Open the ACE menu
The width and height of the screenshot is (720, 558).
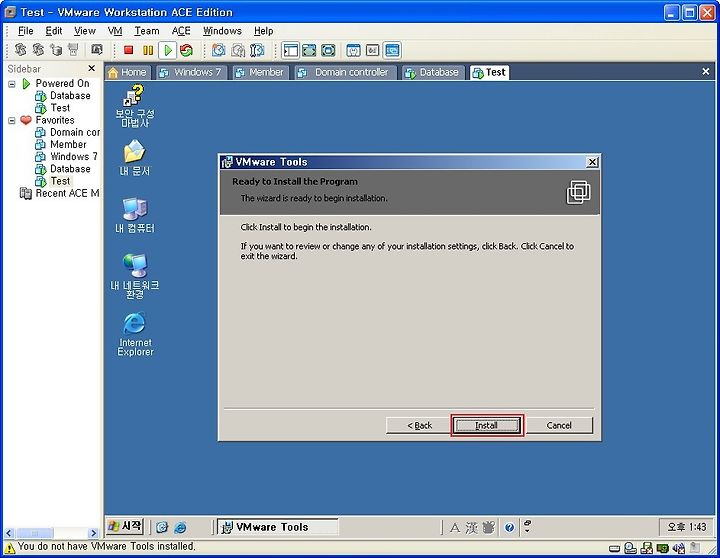point(181,31)
